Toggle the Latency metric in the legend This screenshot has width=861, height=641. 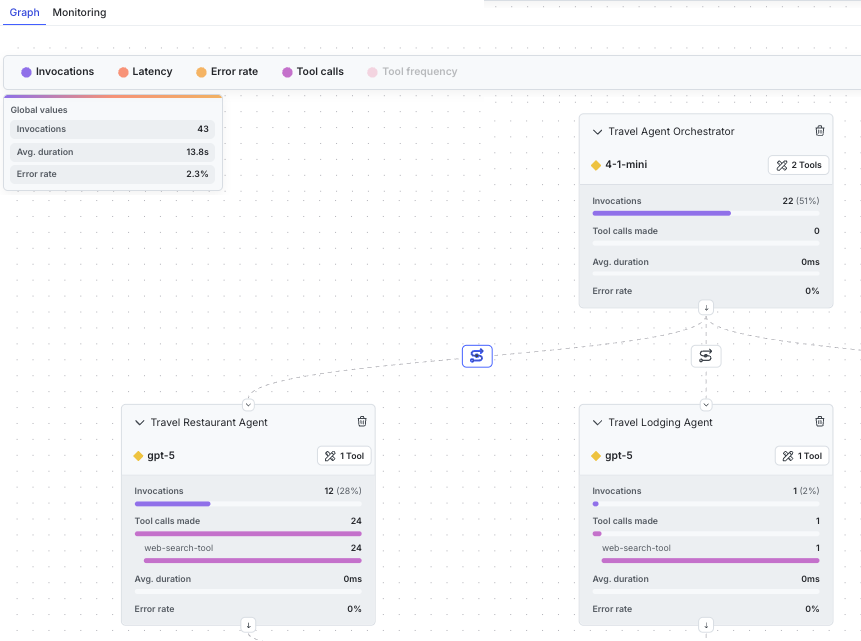(145, 71)
